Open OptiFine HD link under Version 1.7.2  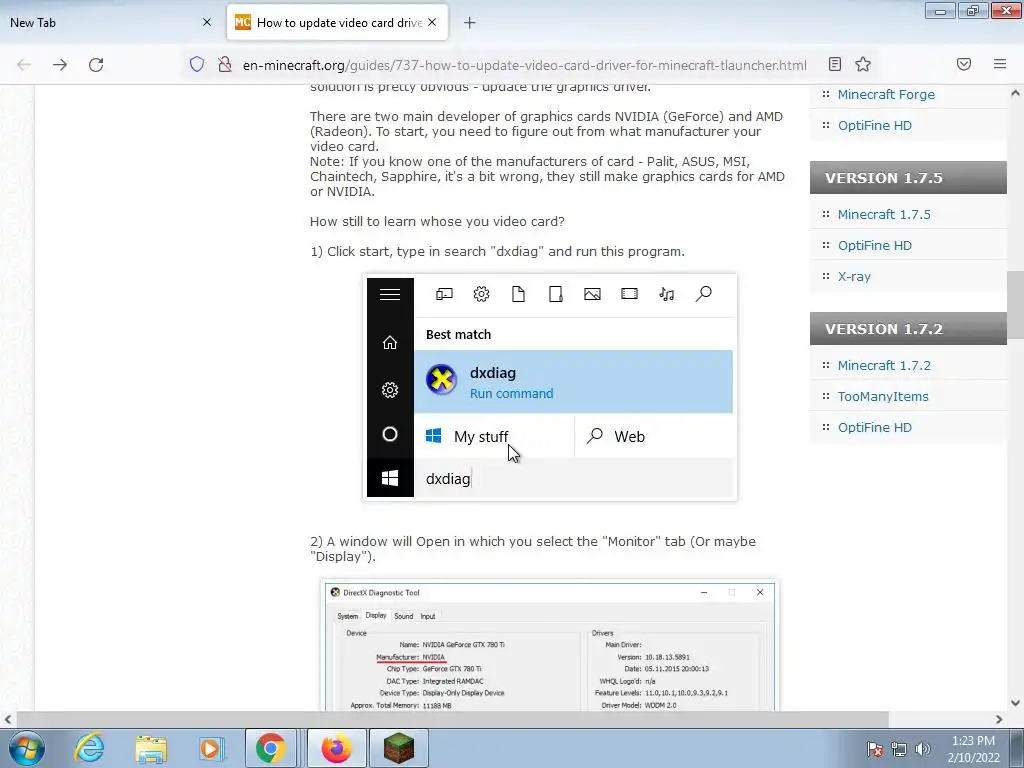874,427
